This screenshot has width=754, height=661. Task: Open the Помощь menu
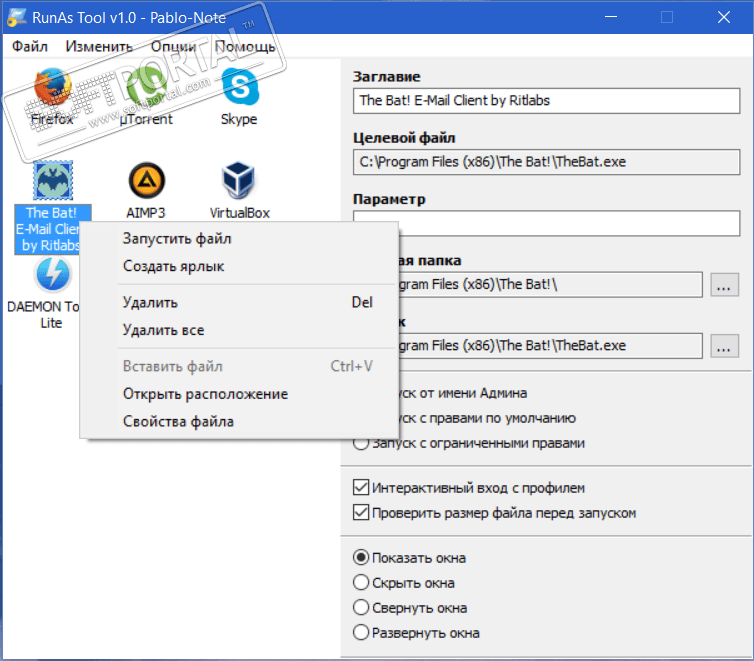click(245, 47)
